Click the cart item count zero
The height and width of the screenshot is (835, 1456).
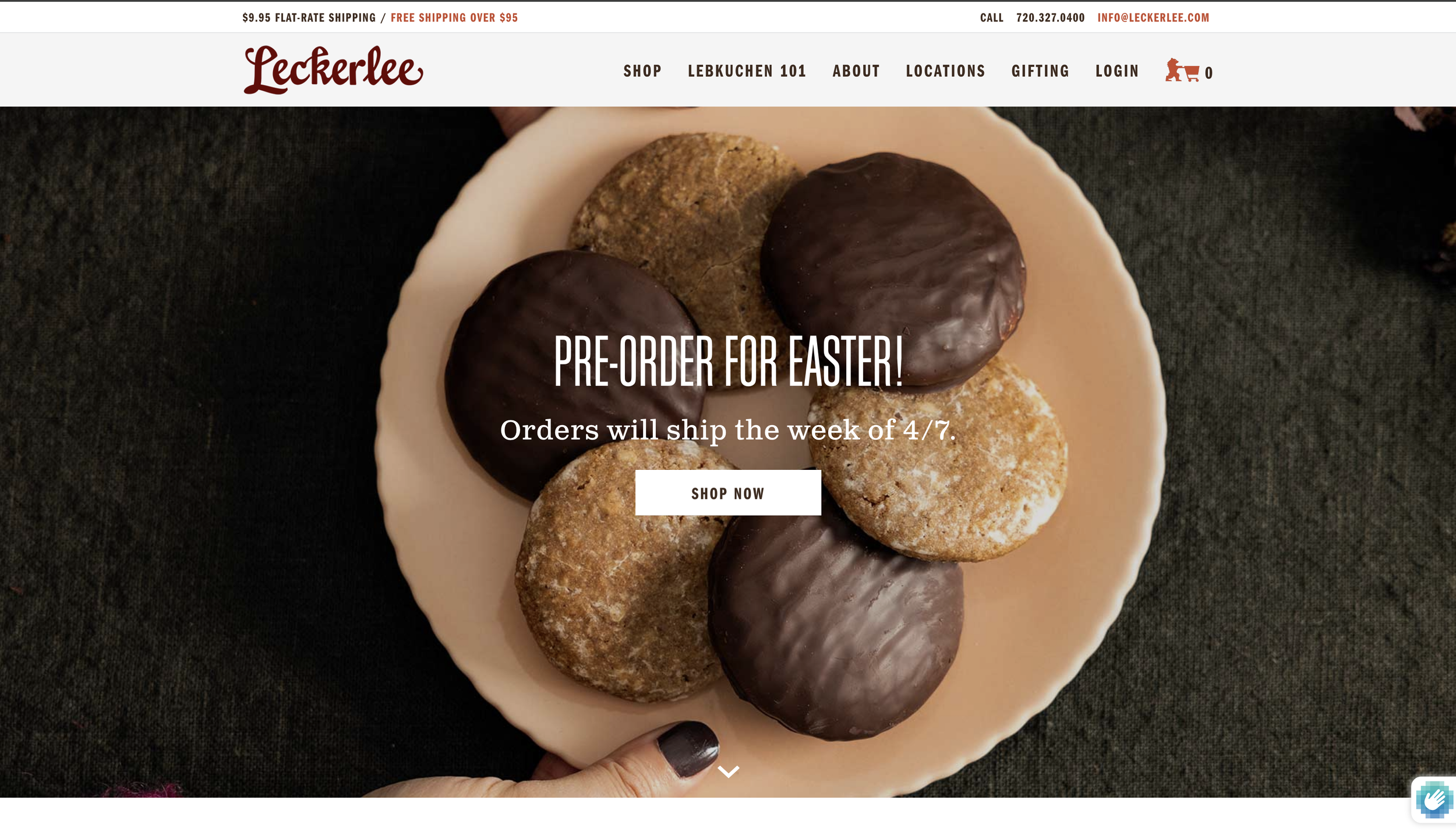pyautogui.click(x=1208, y=73)
